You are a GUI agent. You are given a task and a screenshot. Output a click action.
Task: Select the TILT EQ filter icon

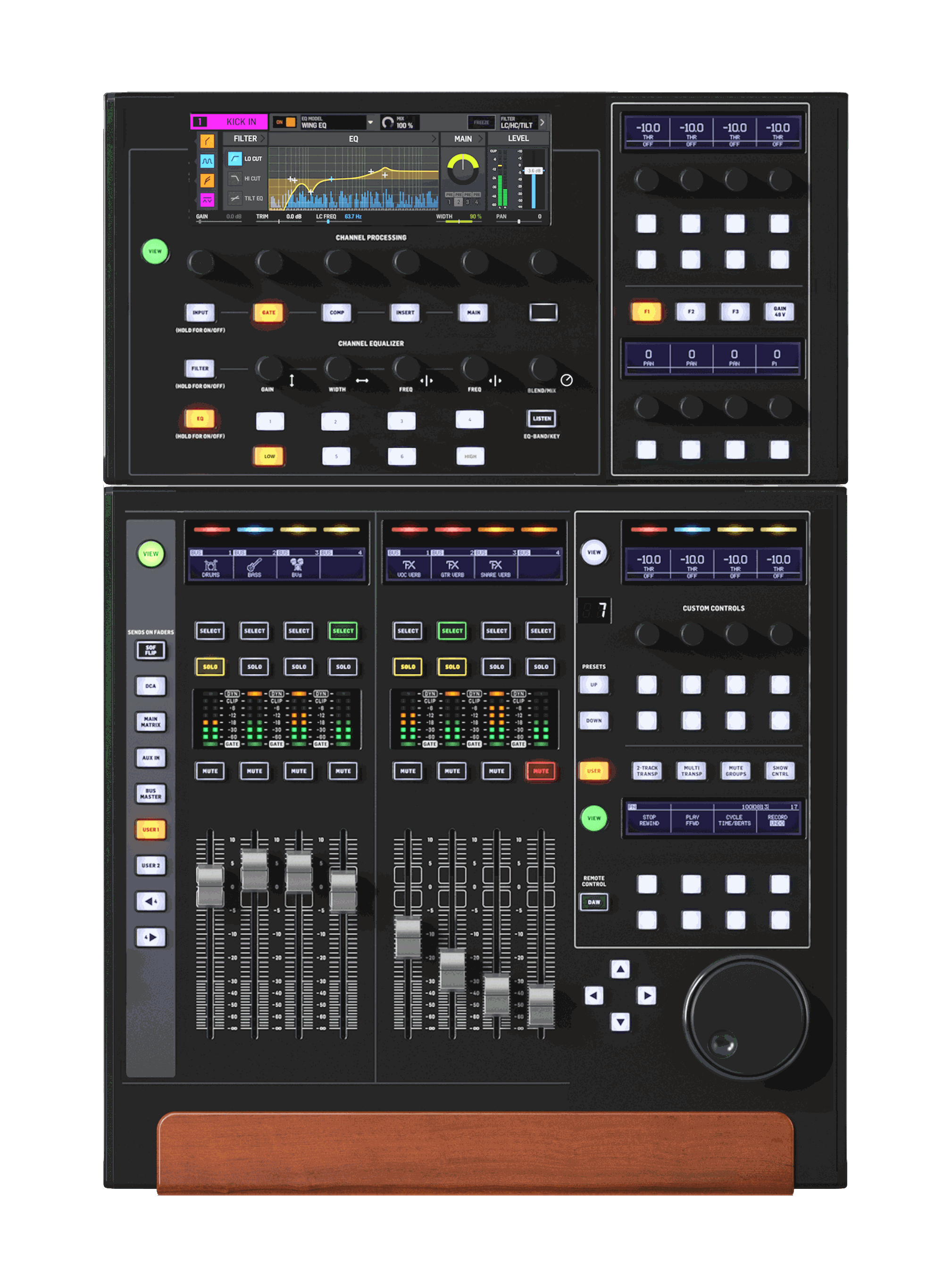pos(234,198)
